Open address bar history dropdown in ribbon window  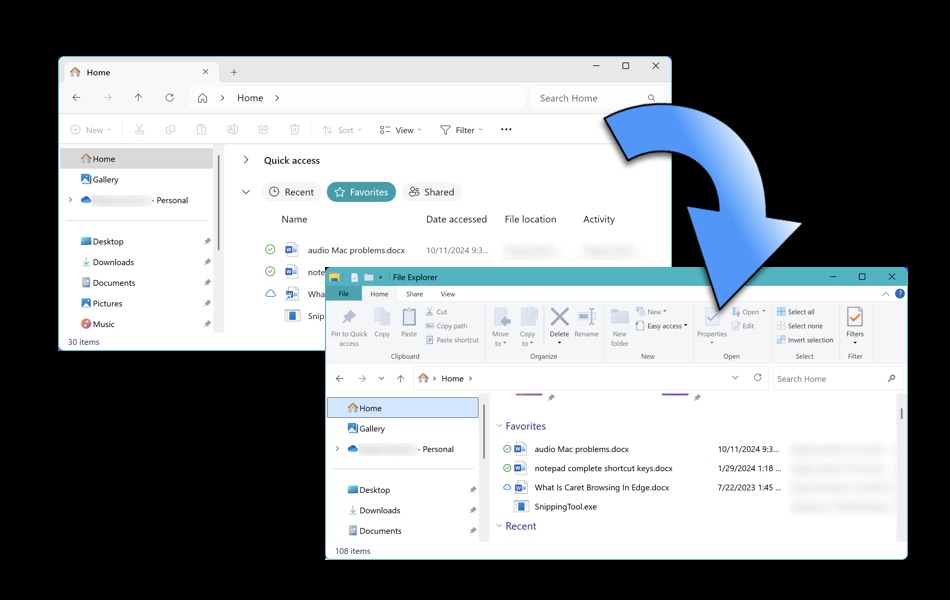click(735, 378)
